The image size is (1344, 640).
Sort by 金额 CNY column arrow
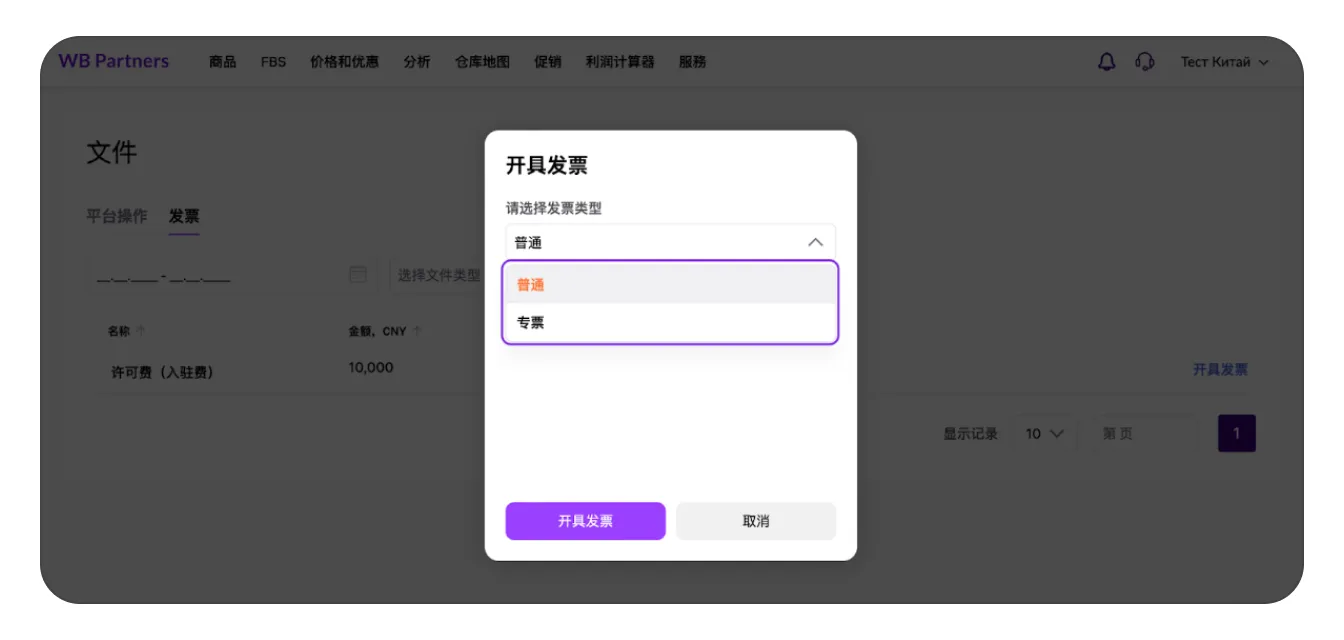point(417,331)
